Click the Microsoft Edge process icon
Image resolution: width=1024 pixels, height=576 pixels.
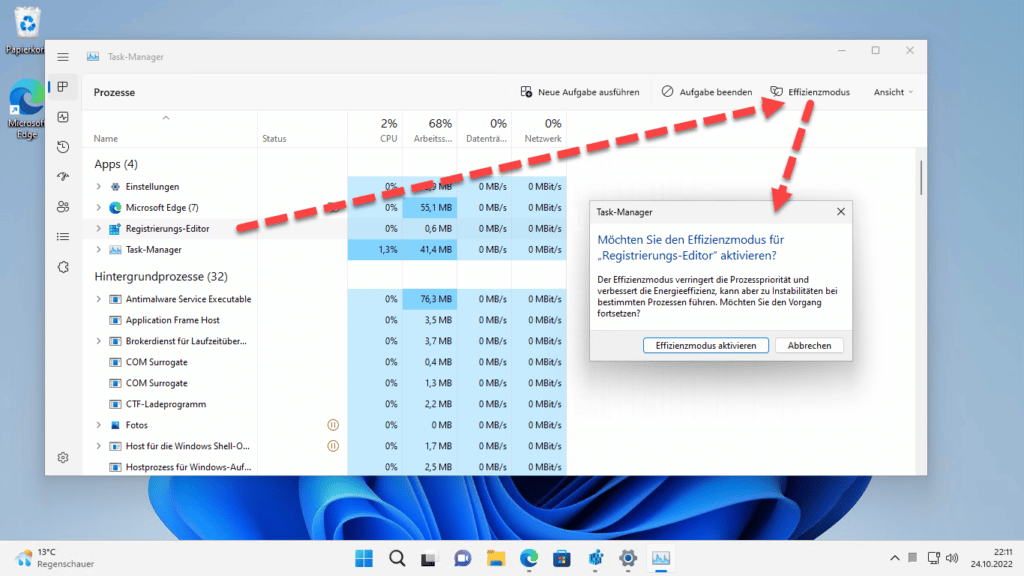pos(115,208)
